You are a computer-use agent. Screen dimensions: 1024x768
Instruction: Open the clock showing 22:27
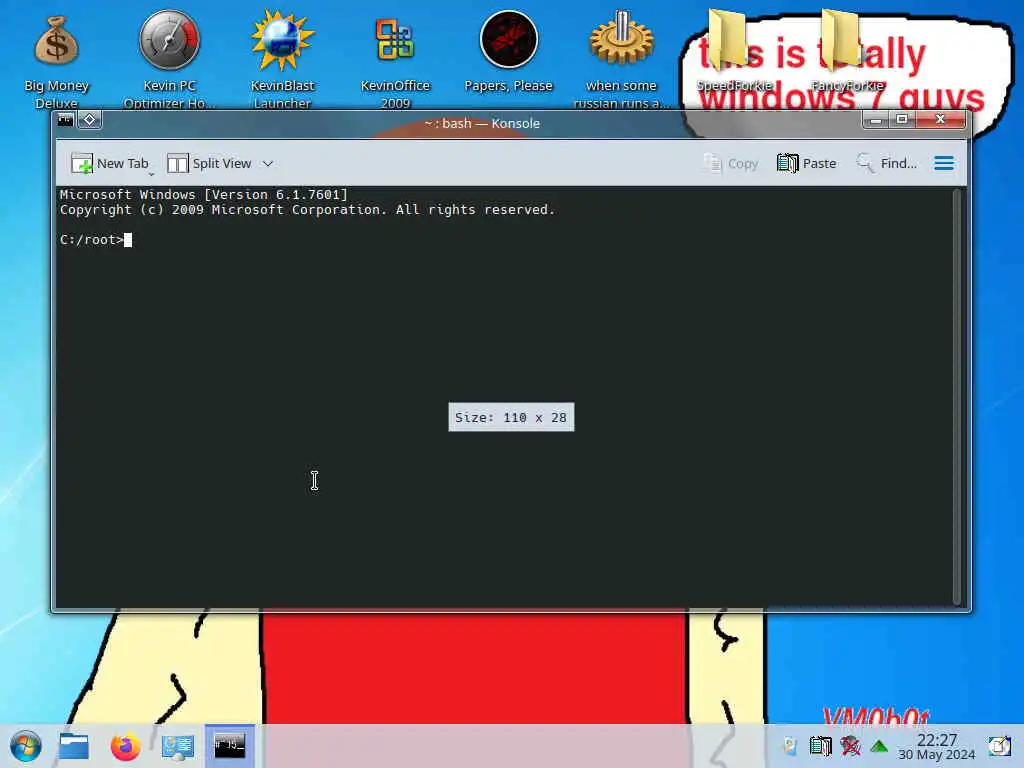936,746
